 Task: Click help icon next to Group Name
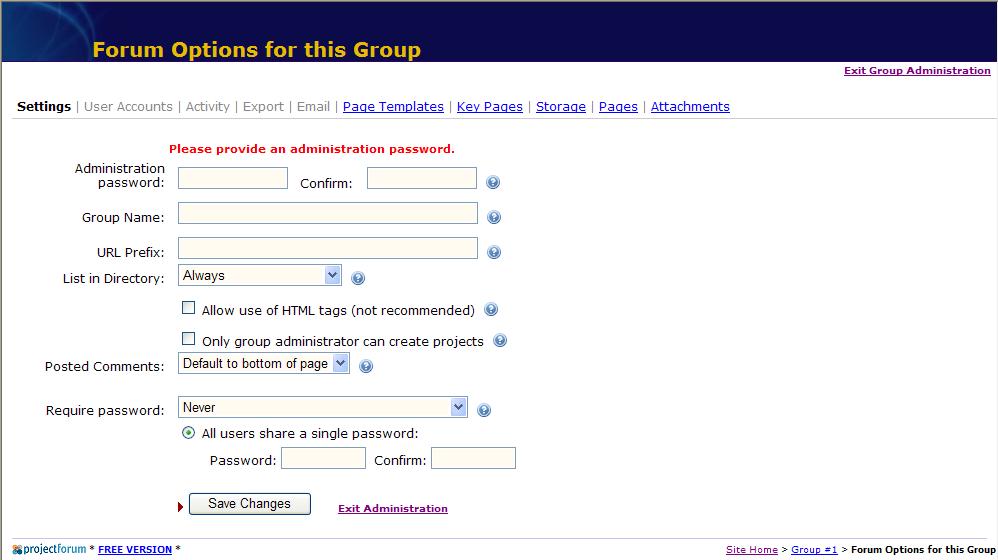pyautogui.click(x=494, y=218)
